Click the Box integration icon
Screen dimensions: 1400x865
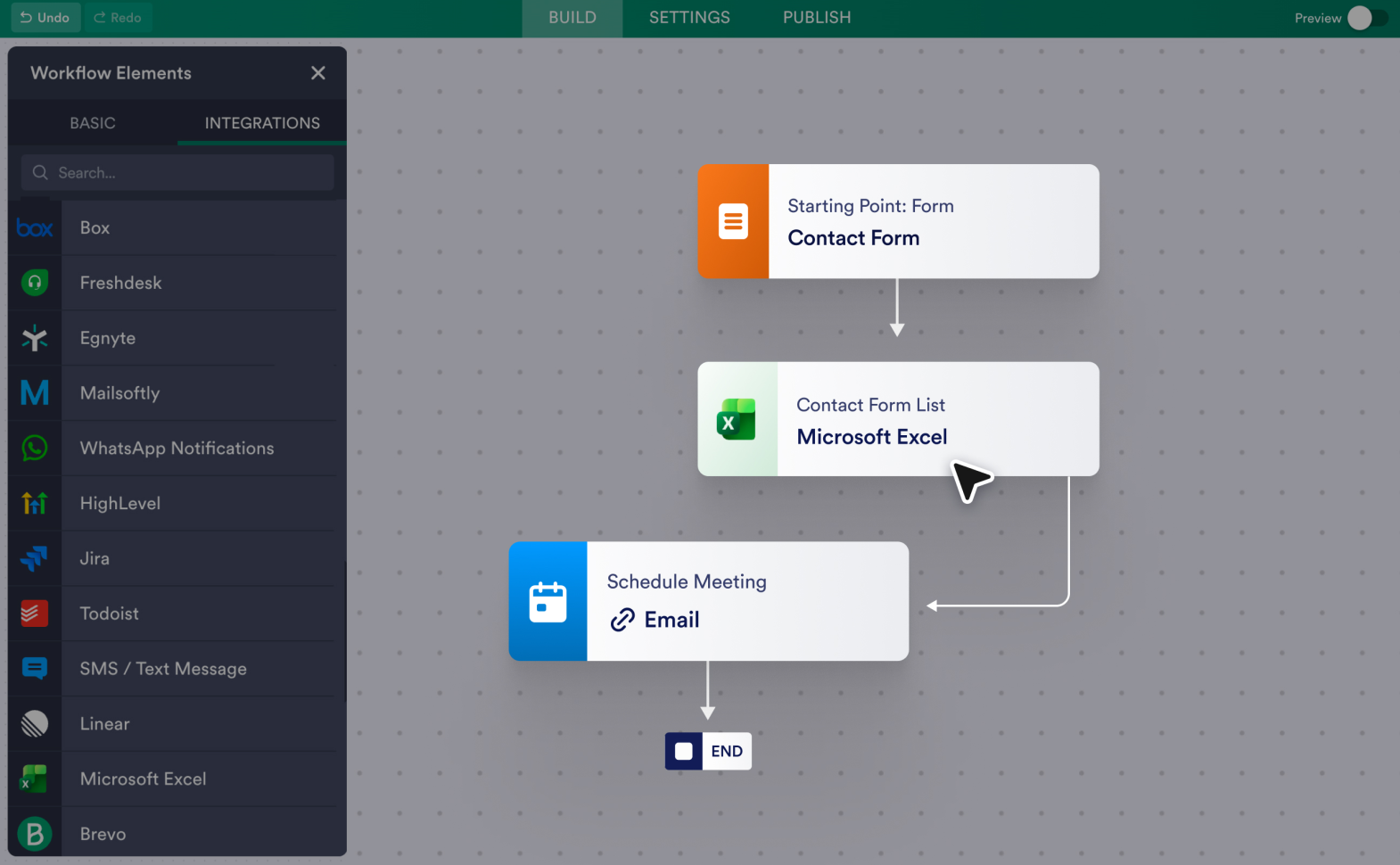[35, 228]
